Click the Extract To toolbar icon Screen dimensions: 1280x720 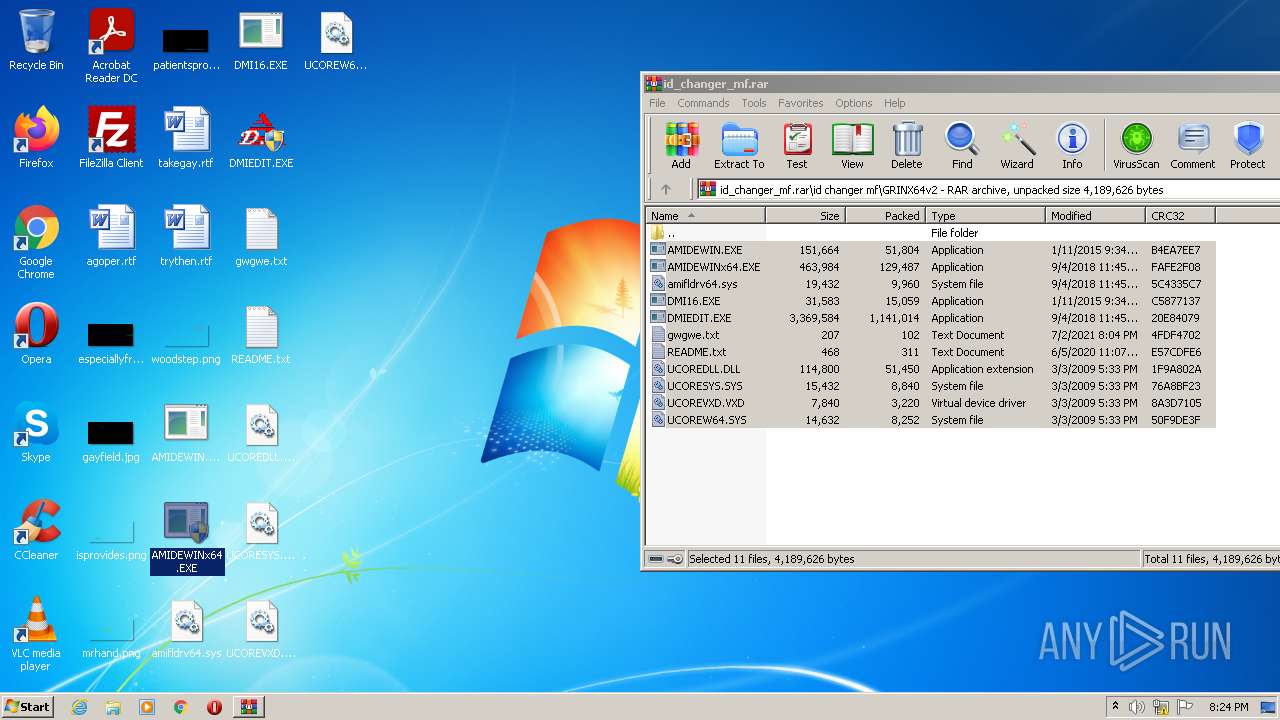pos(739,146)
